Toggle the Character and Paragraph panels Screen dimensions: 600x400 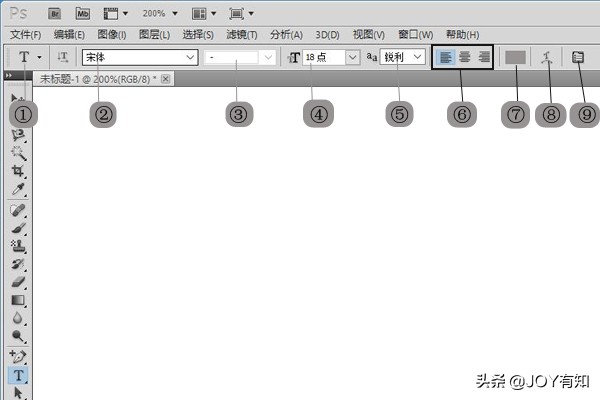577,57
